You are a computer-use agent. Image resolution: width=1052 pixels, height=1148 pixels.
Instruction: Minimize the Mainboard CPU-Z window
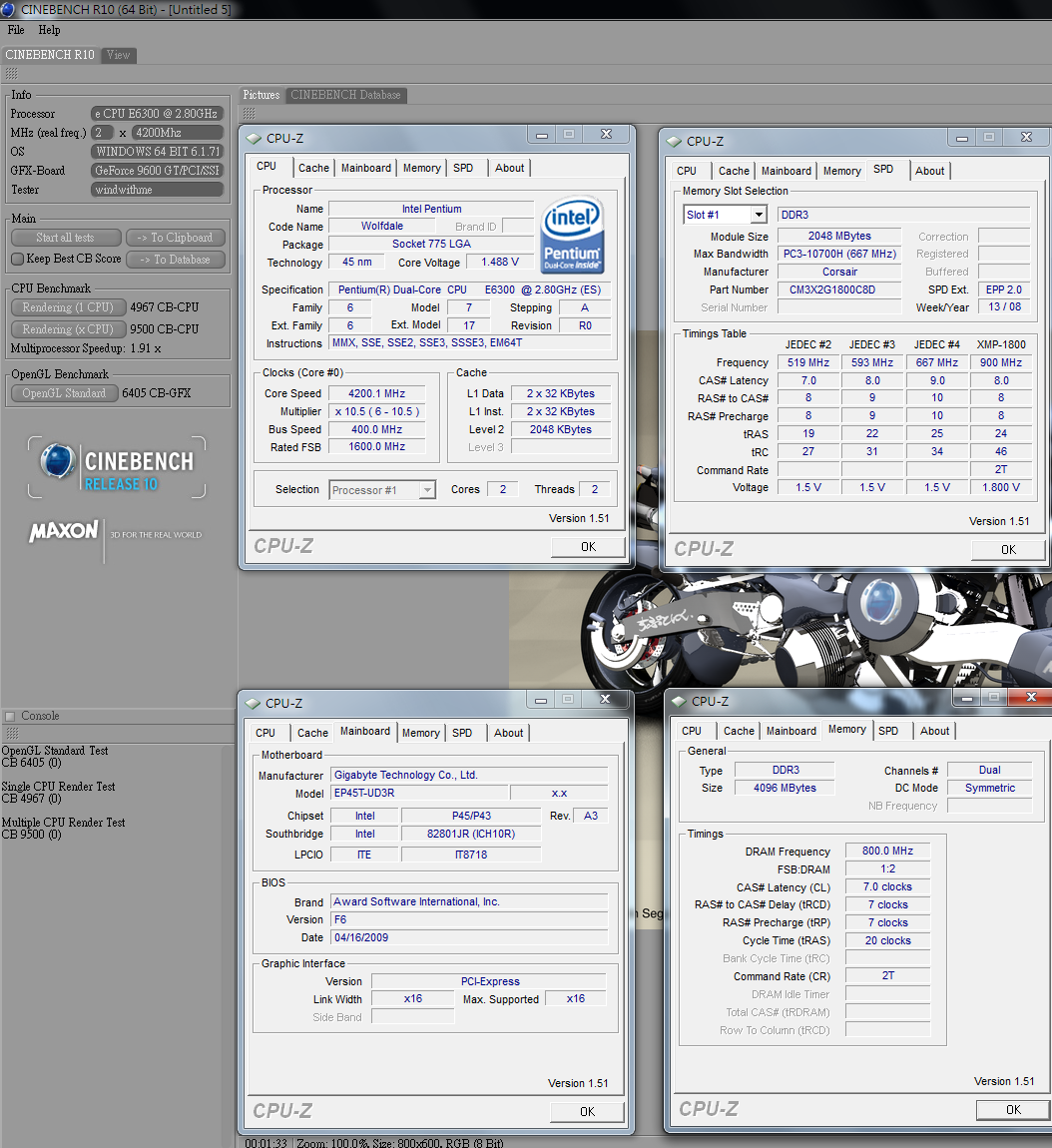tap(541, 700)
